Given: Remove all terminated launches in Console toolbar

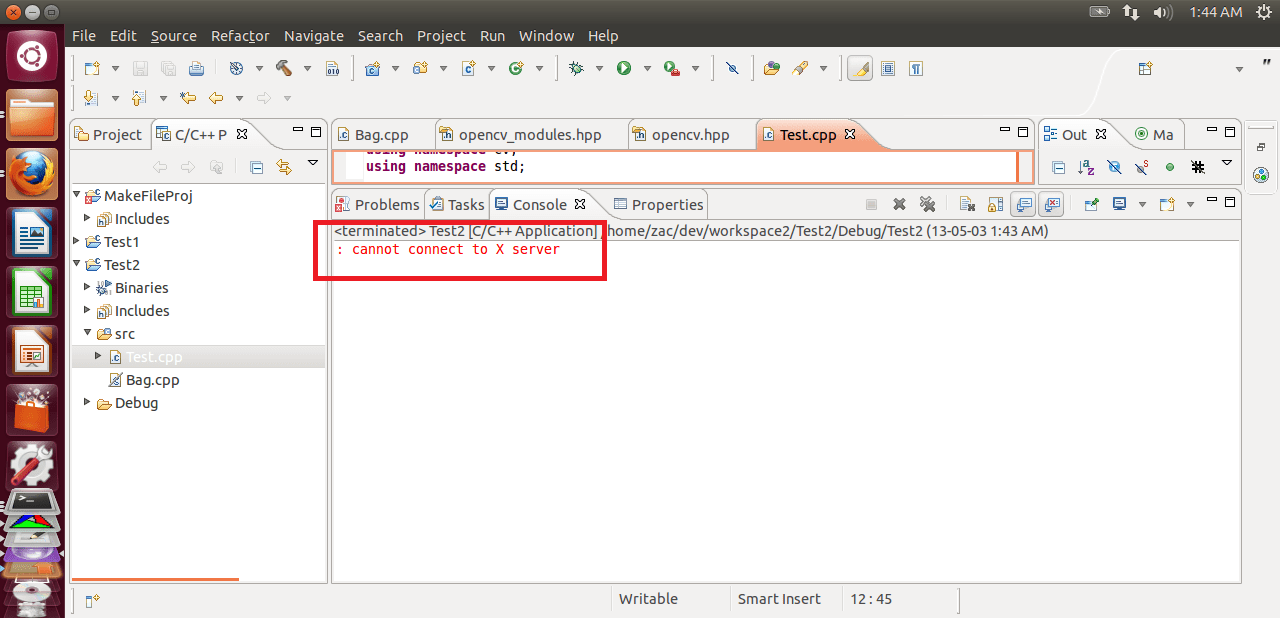Looking at the screenshot, I should (x=929, y=204).
